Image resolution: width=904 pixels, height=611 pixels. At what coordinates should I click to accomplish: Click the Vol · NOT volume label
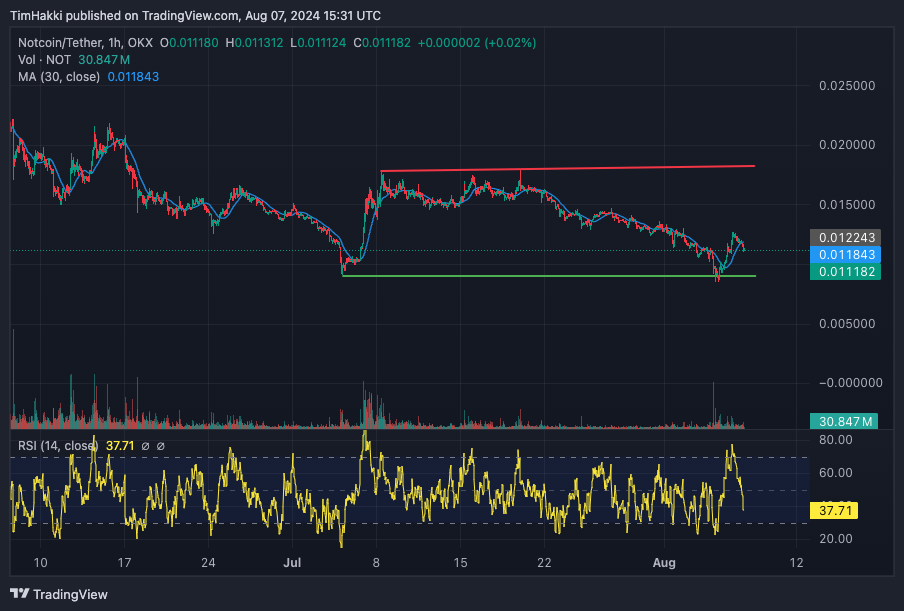point(44,60)
